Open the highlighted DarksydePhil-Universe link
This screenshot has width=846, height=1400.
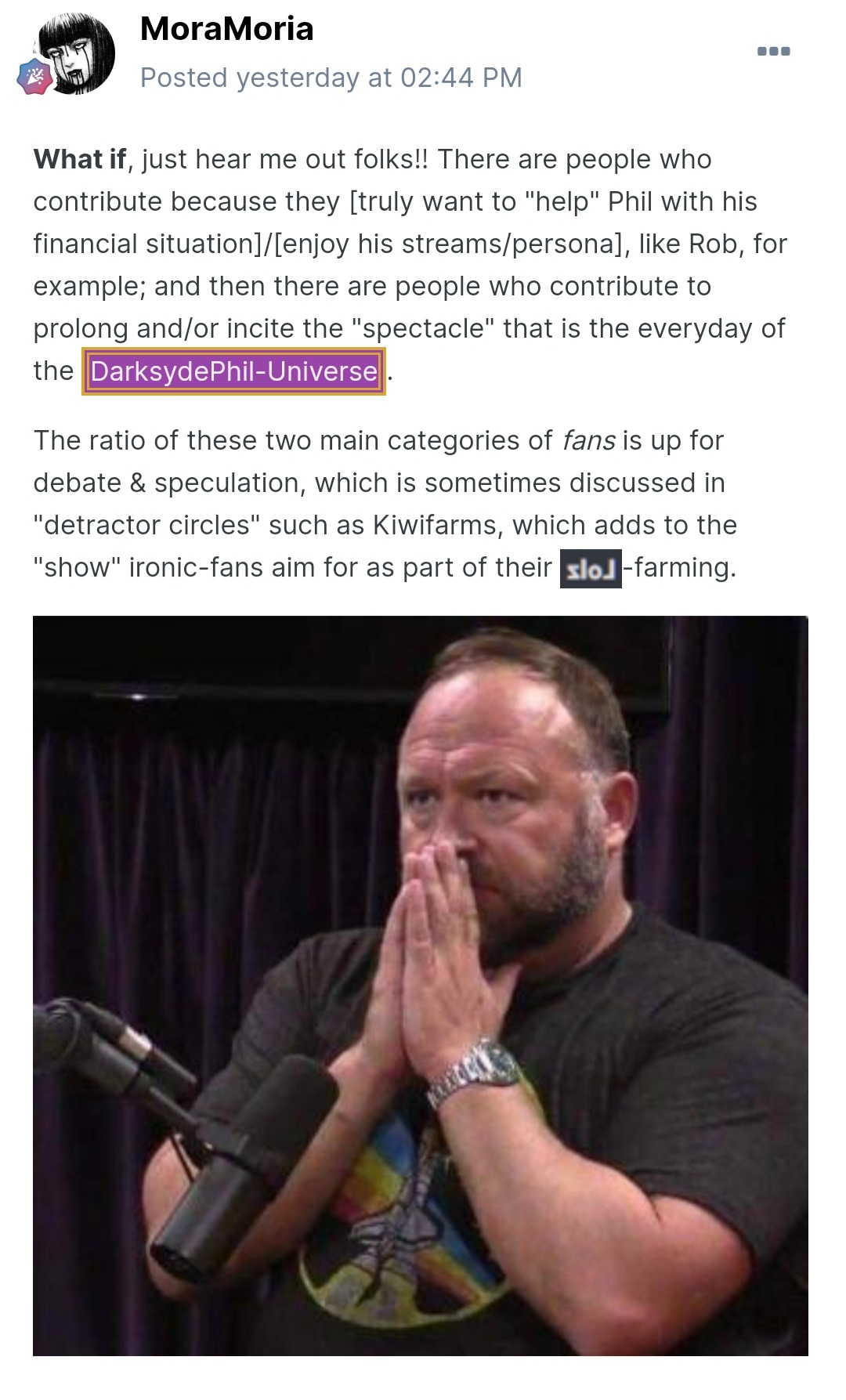[x=234, y=371]
